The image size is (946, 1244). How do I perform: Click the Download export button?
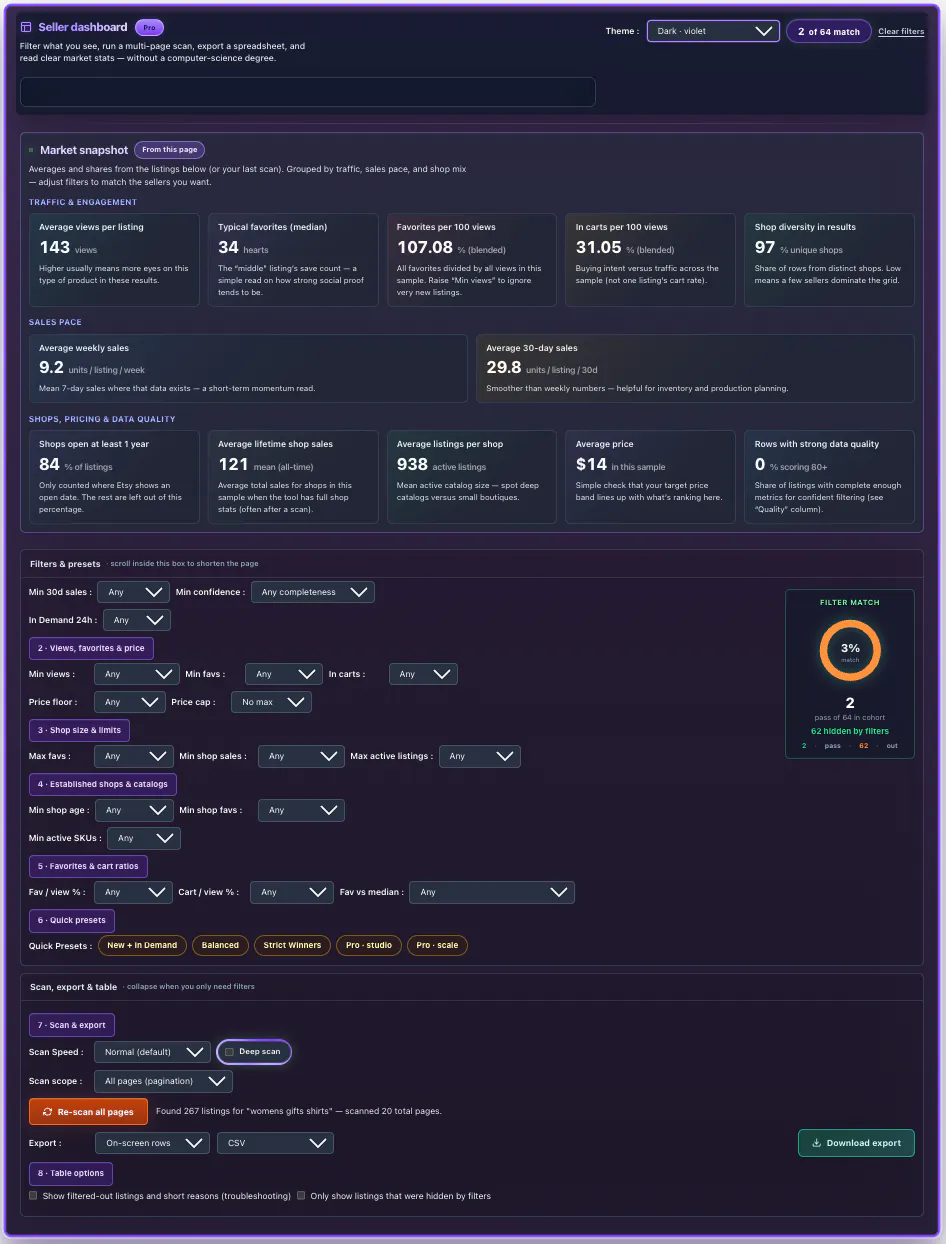point(856,1143)
